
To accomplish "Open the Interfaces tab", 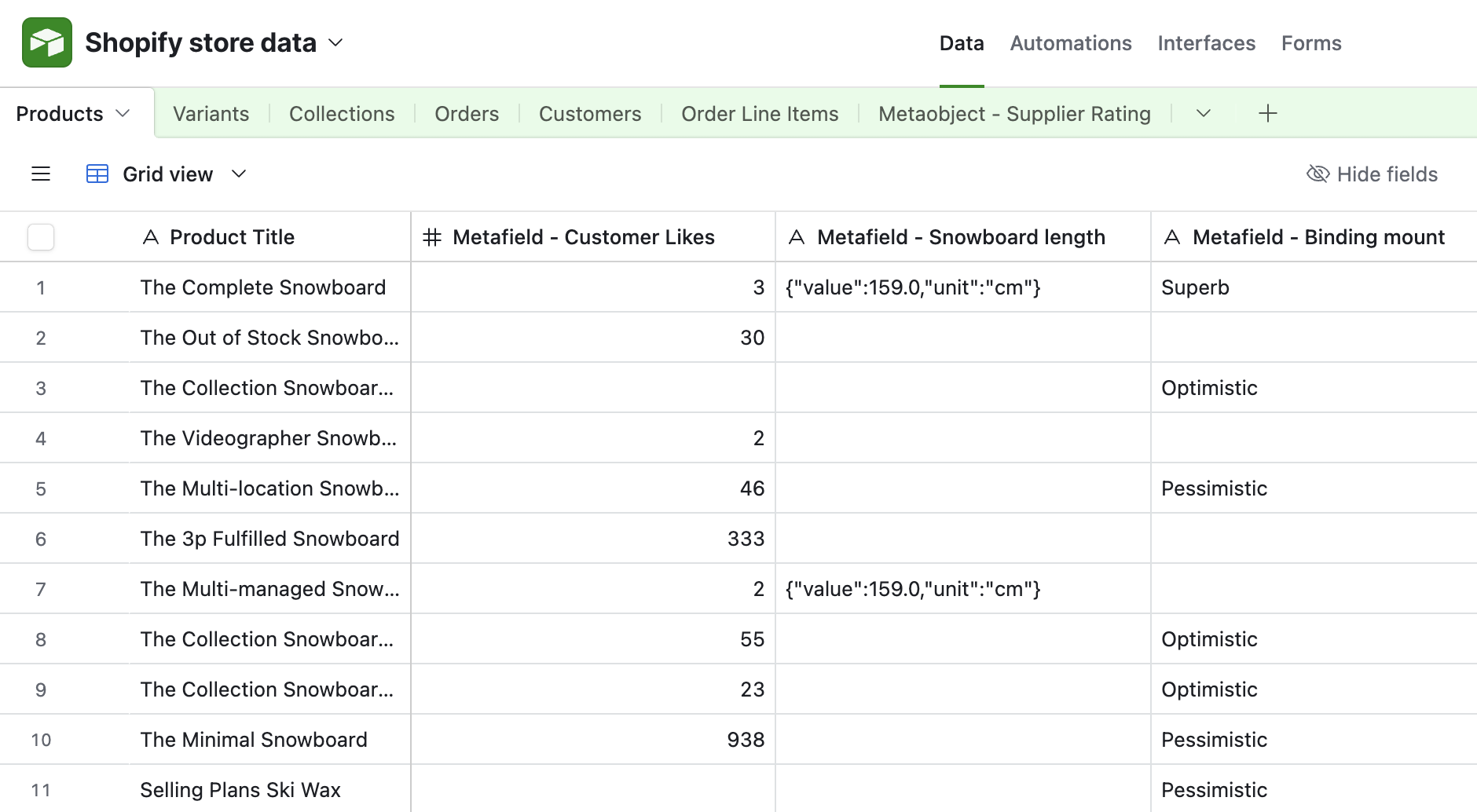I will 1206,43.
